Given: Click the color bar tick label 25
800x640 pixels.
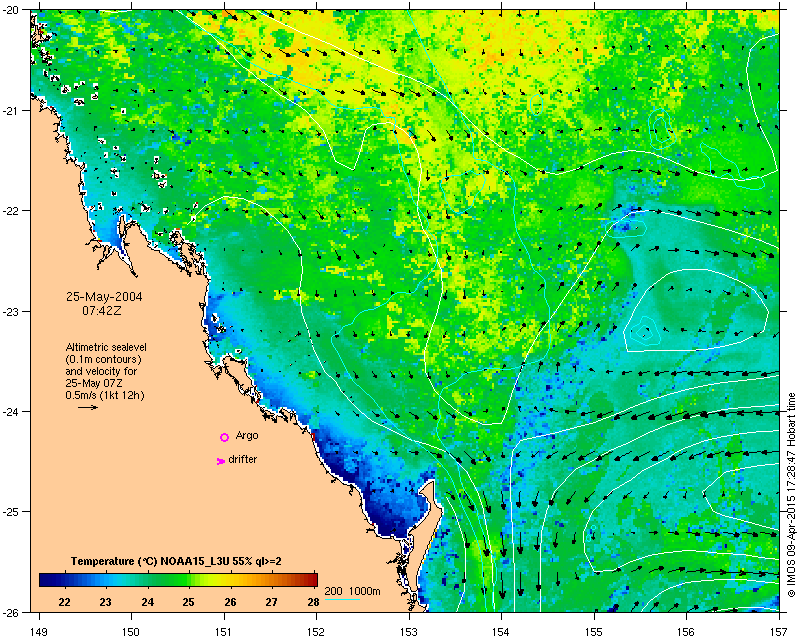Looking at the screenshot, I should [189, 602].
